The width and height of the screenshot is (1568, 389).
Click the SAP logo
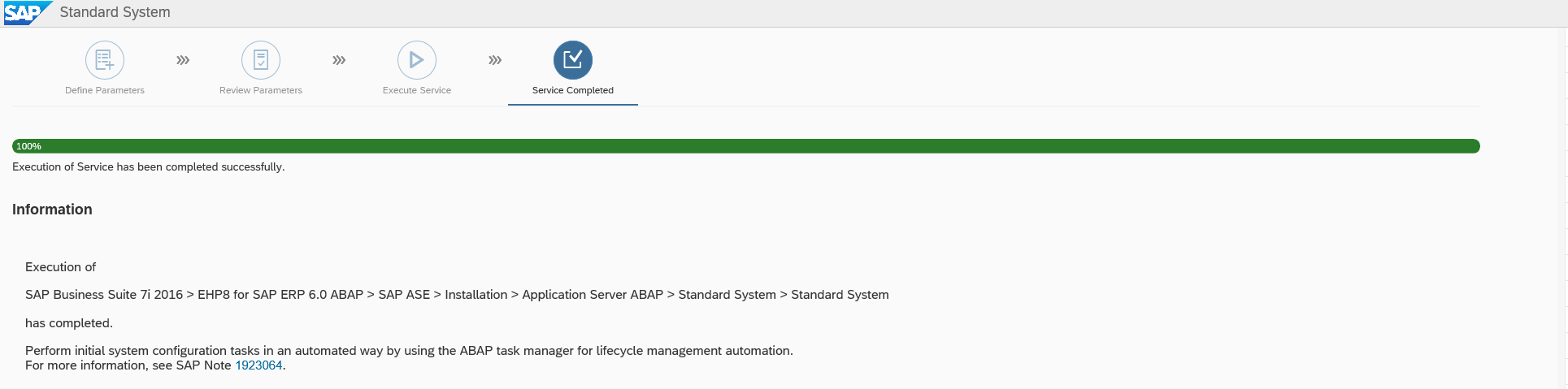[27, 13]
